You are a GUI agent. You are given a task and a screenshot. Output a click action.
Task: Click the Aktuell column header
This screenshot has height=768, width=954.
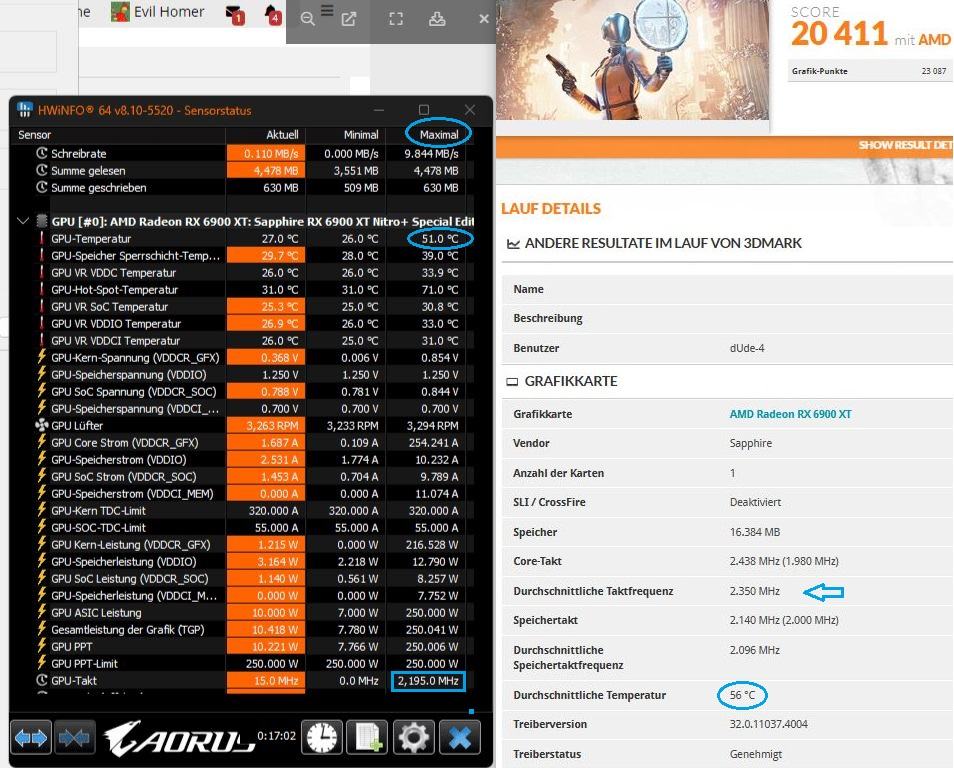coord(282,134)
